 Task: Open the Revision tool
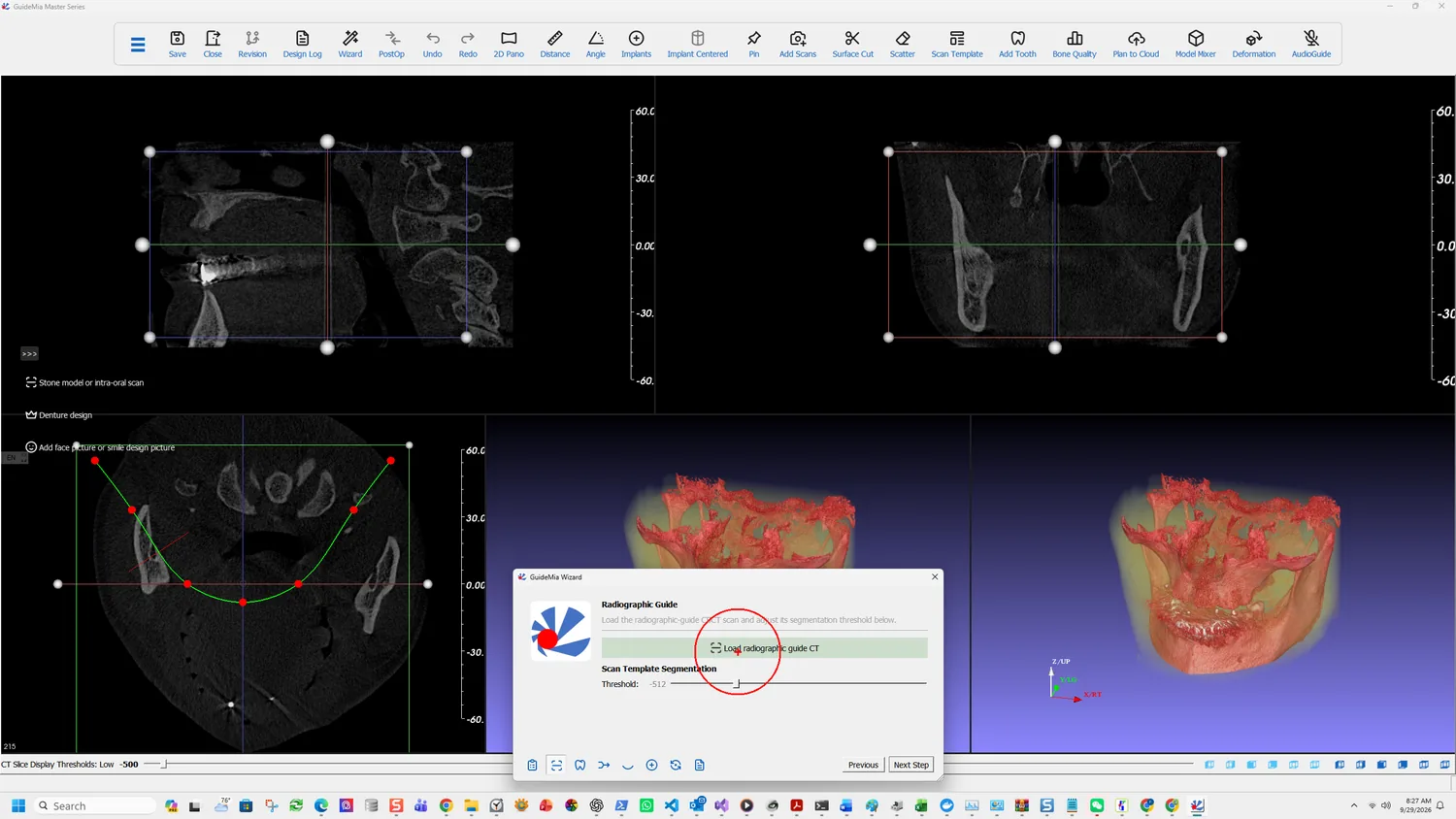tap(252, 44)
